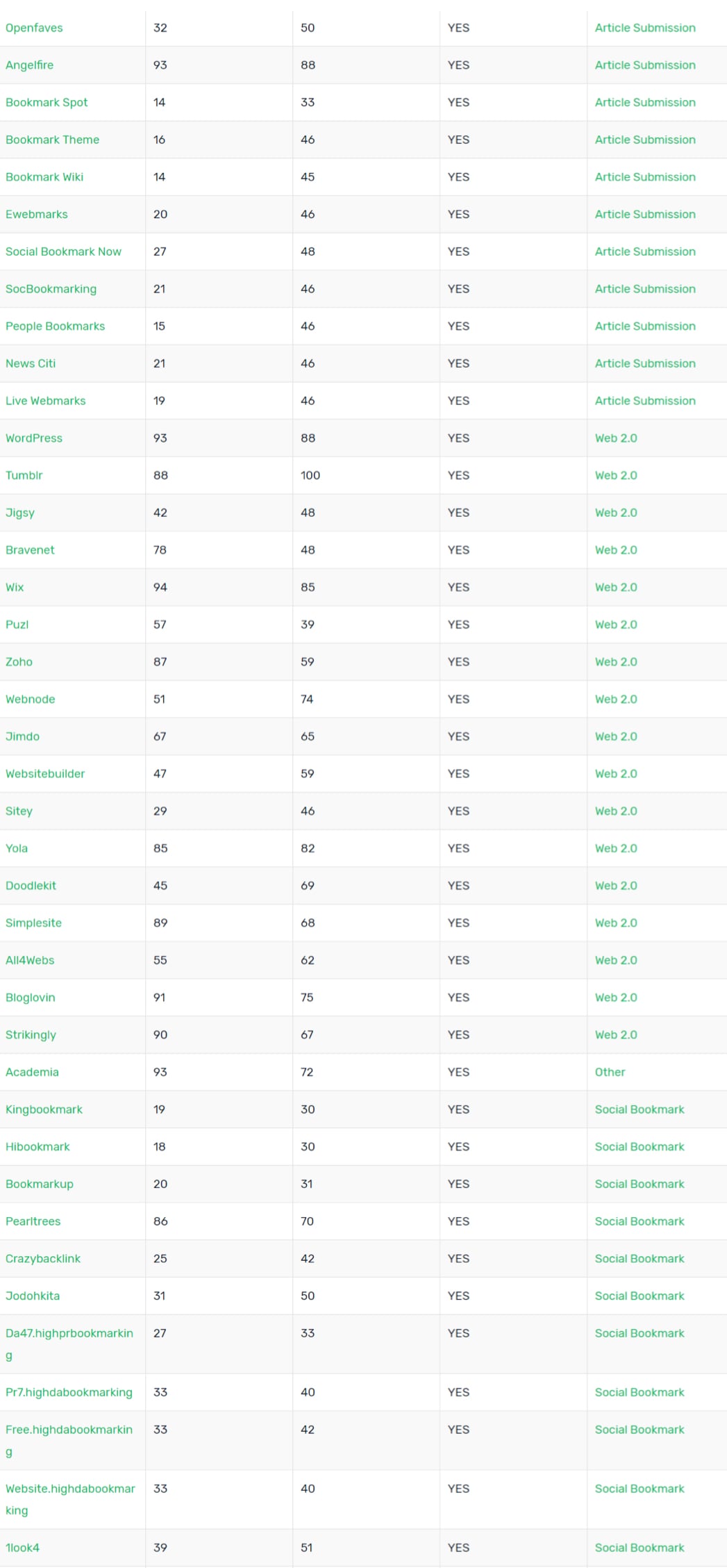The image size is (727, 1568).
Task: Open the Pr7.highdabookmarking link
Action: click(69, 1392)
